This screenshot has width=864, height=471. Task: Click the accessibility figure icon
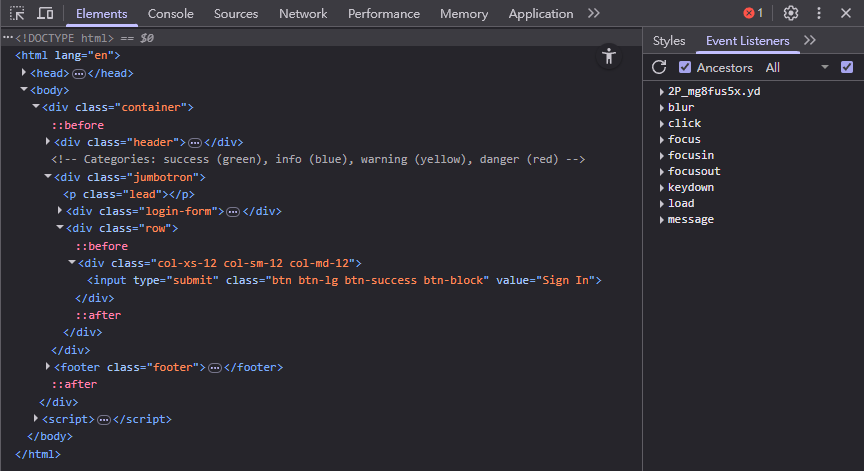[609, 56]
